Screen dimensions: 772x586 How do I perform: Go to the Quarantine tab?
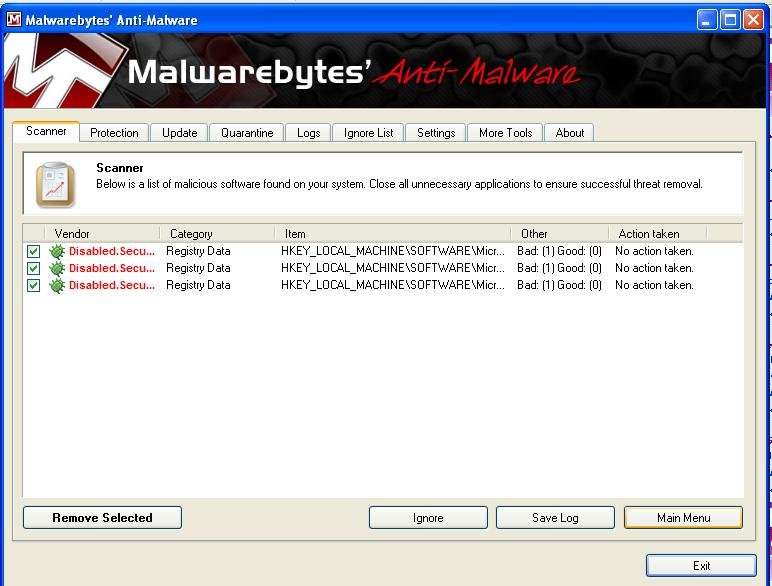[x=247, y=133]
